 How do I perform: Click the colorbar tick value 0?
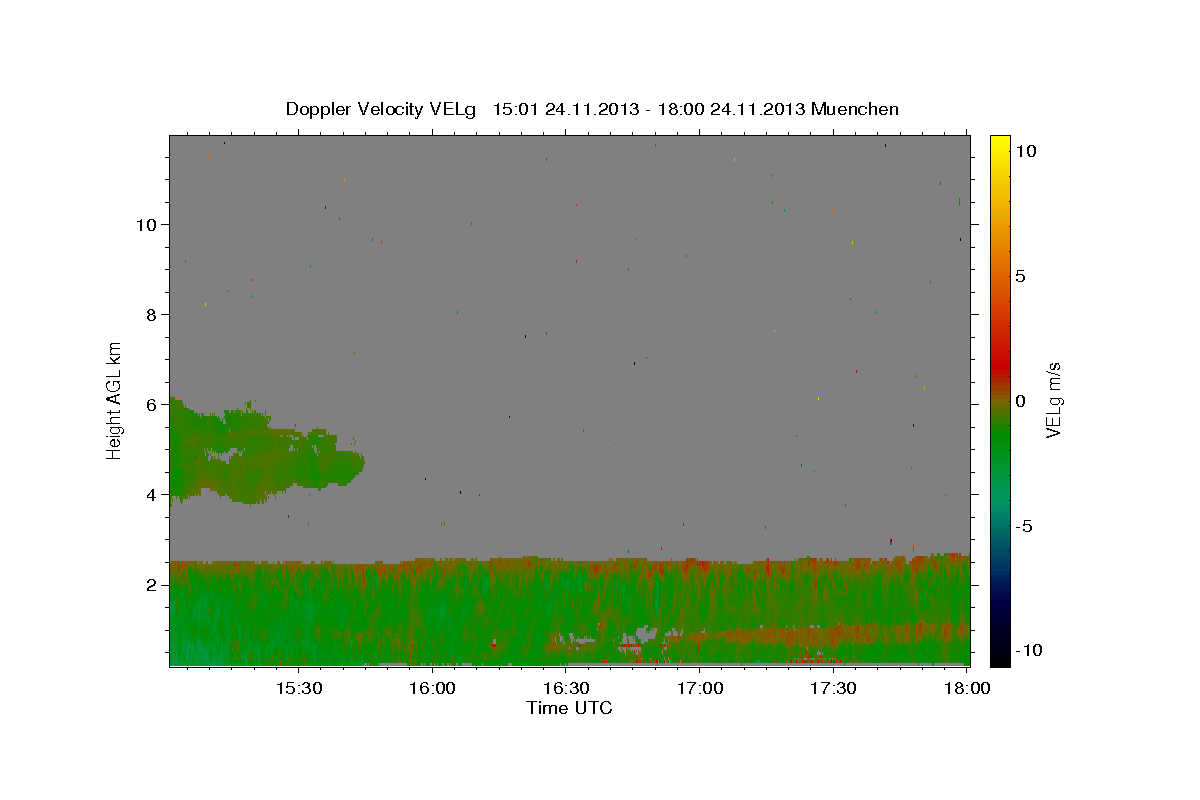pos(1021,401)
